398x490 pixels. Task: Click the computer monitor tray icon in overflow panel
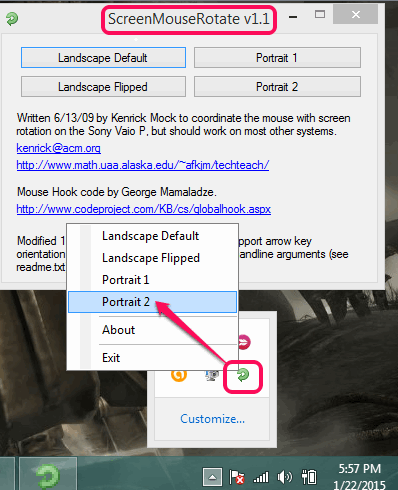211,376
